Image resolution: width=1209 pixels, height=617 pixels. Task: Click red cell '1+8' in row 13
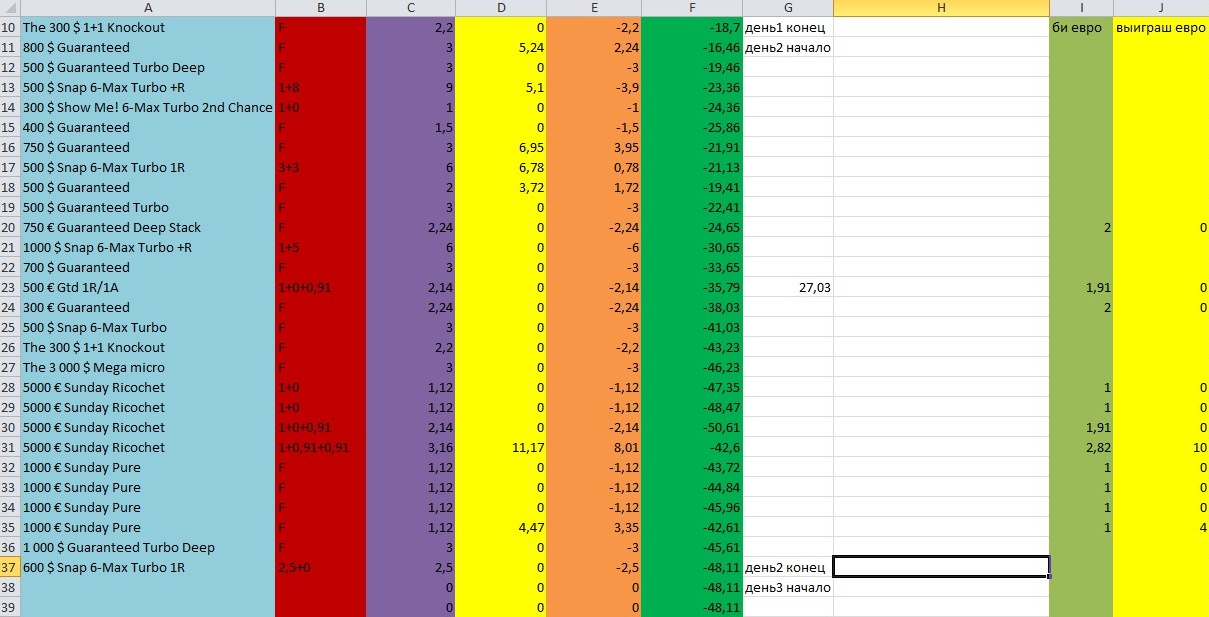[x=321, y=88]
